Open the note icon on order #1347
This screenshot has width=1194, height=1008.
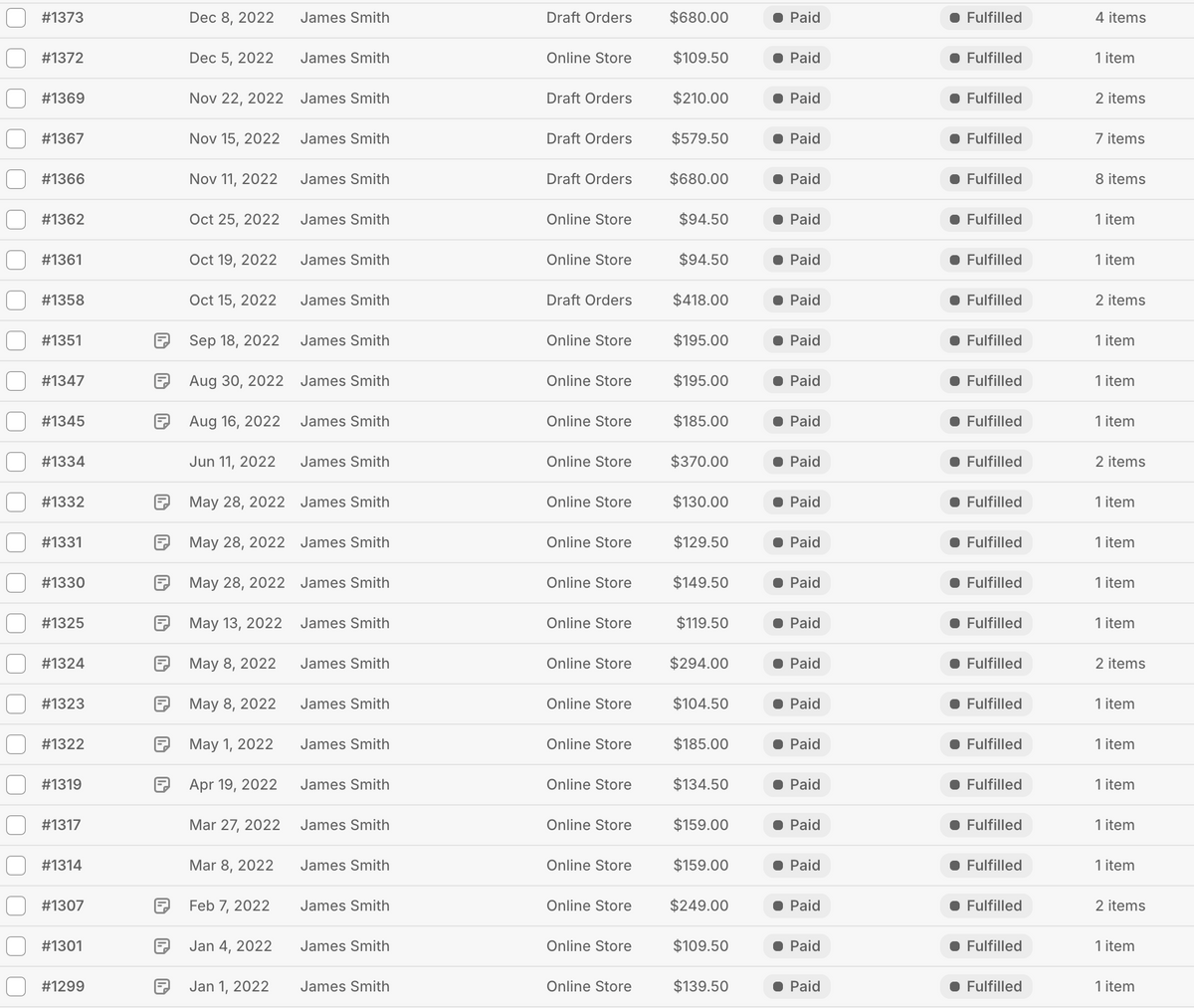pyautogui.click(x=161, y=381)
